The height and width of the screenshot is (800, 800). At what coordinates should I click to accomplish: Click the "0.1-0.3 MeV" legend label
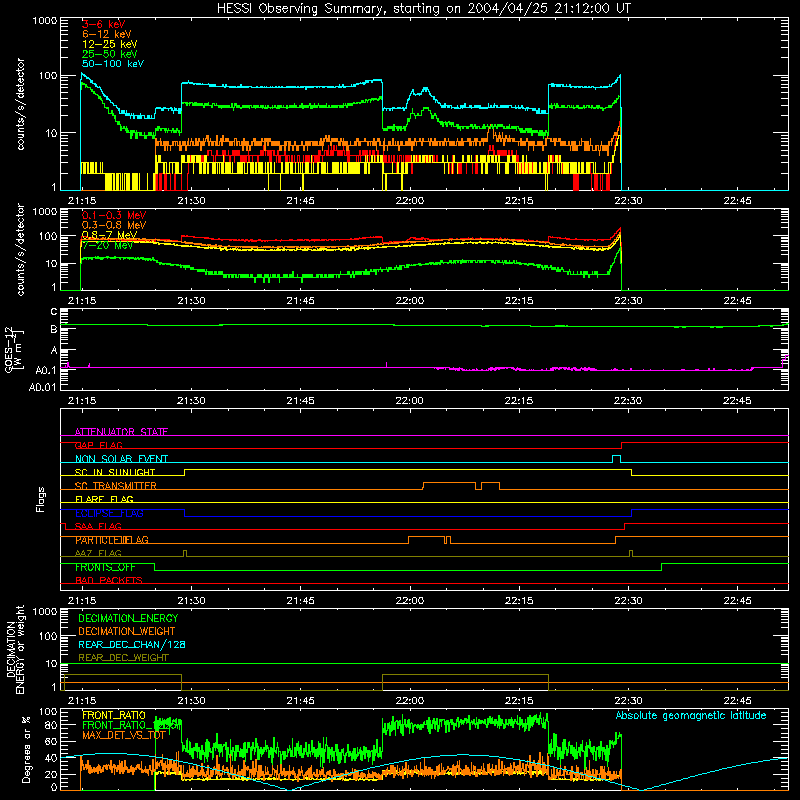pos(114,215)
